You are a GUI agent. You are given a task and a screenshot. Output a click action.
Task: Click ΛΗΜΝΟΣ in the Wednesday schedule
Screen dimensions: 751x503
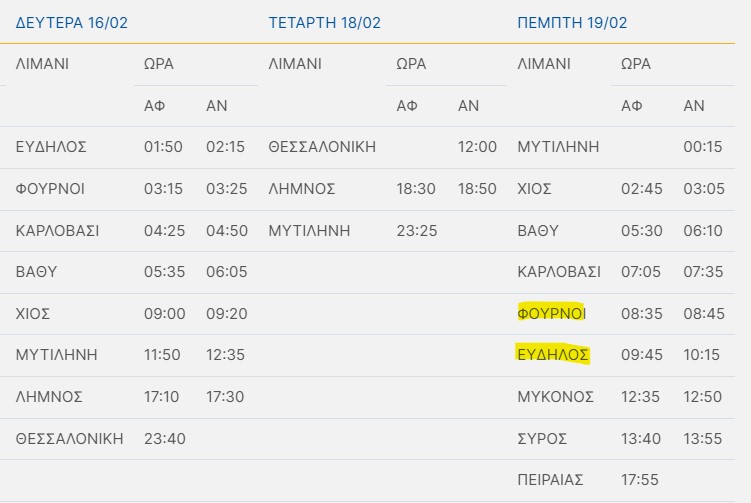(x=302, y=188)
